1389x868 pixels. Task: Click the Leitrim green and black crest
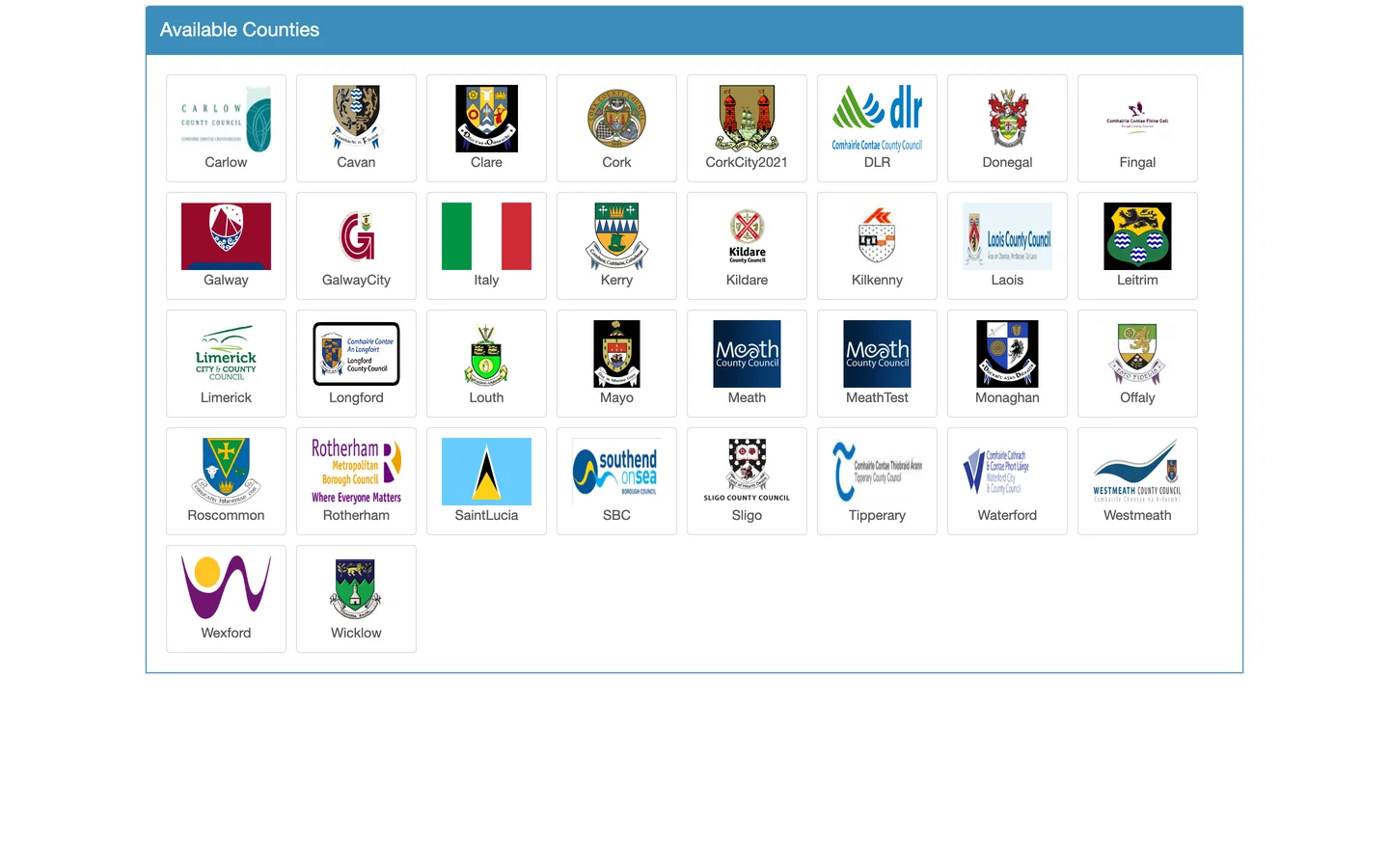(1137, 236)
